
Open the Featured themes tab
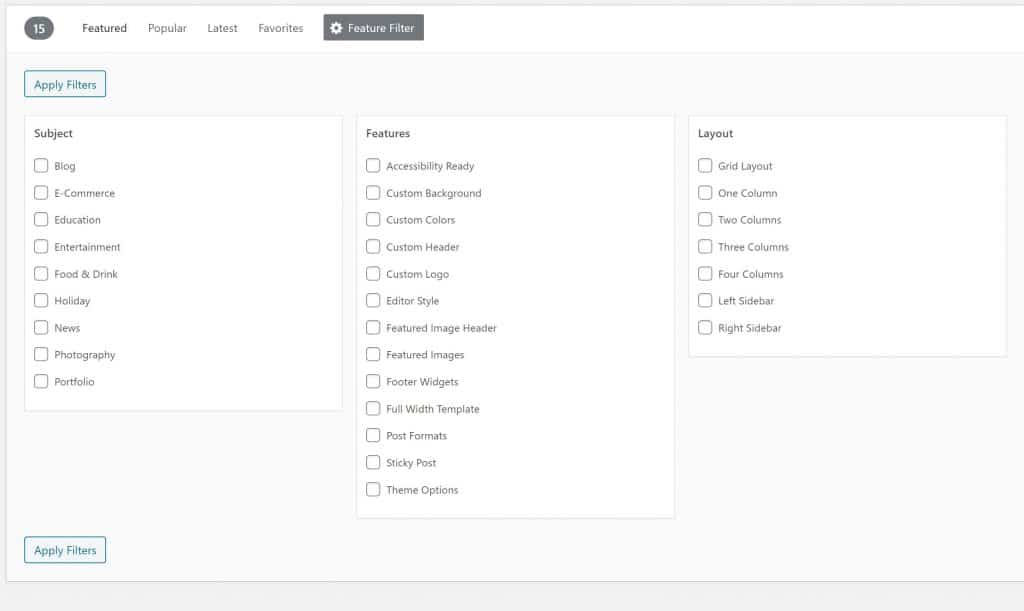(104, 29)
